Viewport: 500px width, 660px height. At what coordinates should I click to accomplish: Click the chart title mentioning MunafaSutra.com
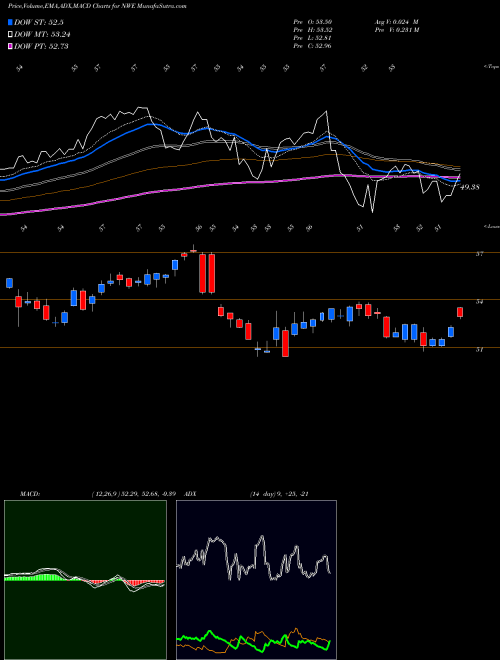point(97,6)
